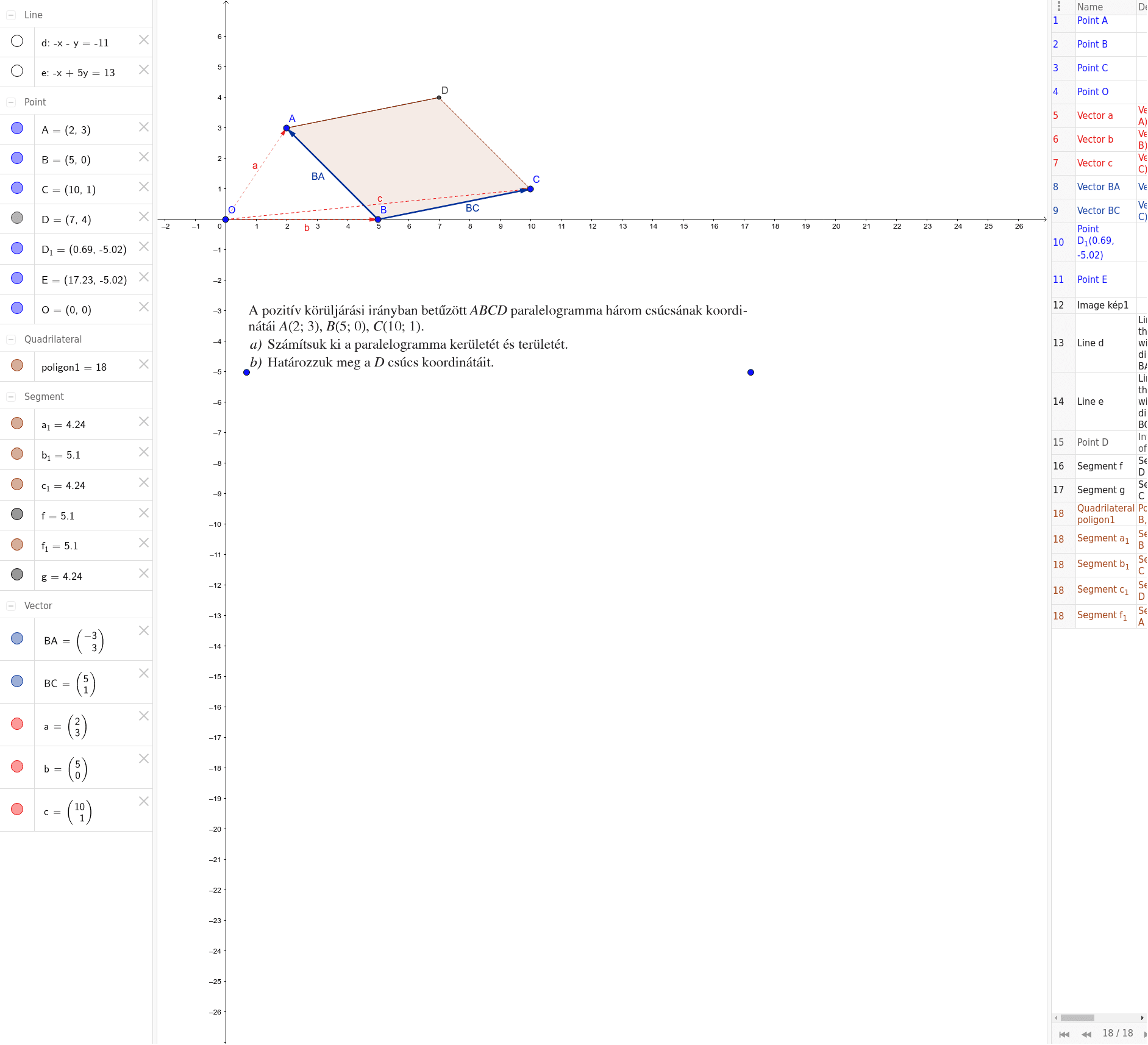Screen dimensions: 1148x1045
Task: Click protocol horizontal scrollbar thumb
Action: [x=1077, y=1018]
